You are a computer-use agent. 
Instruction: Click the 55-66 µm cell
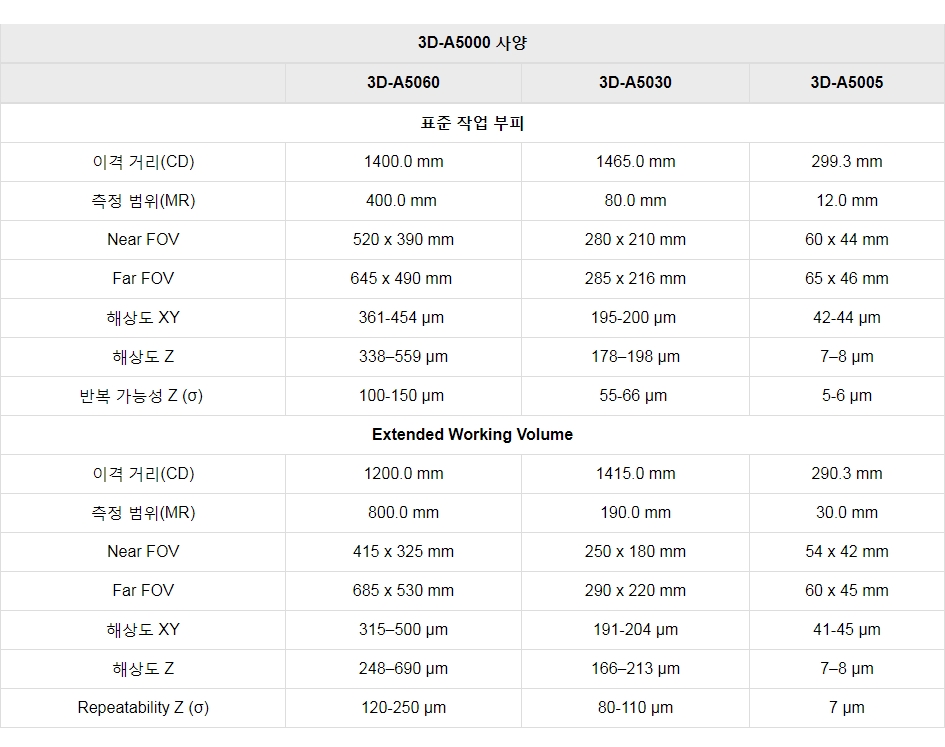tap(633, 396)
